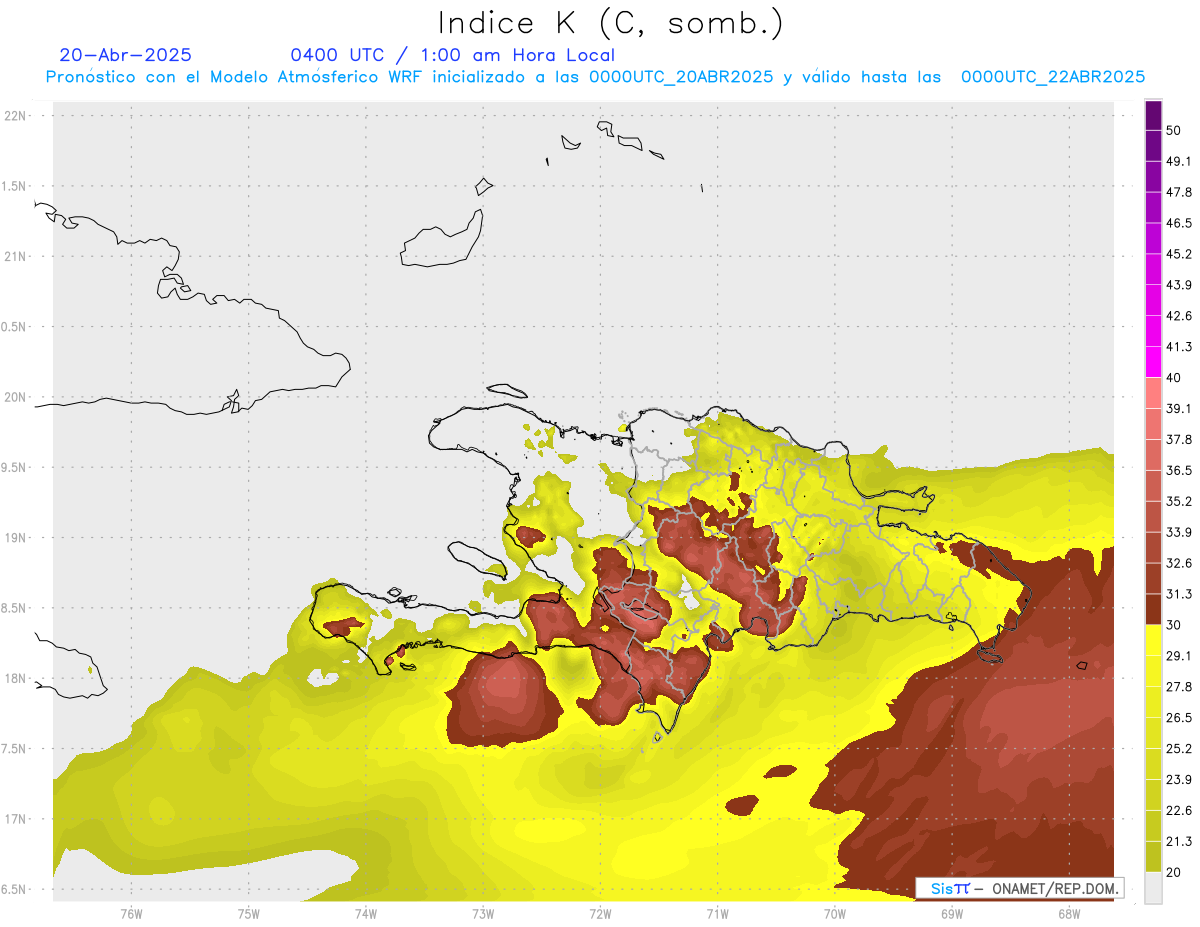The width and height of the screenshot is (1200, 927).
Task: Click the '18N' latitude label
Action: [x=15, y=678]
